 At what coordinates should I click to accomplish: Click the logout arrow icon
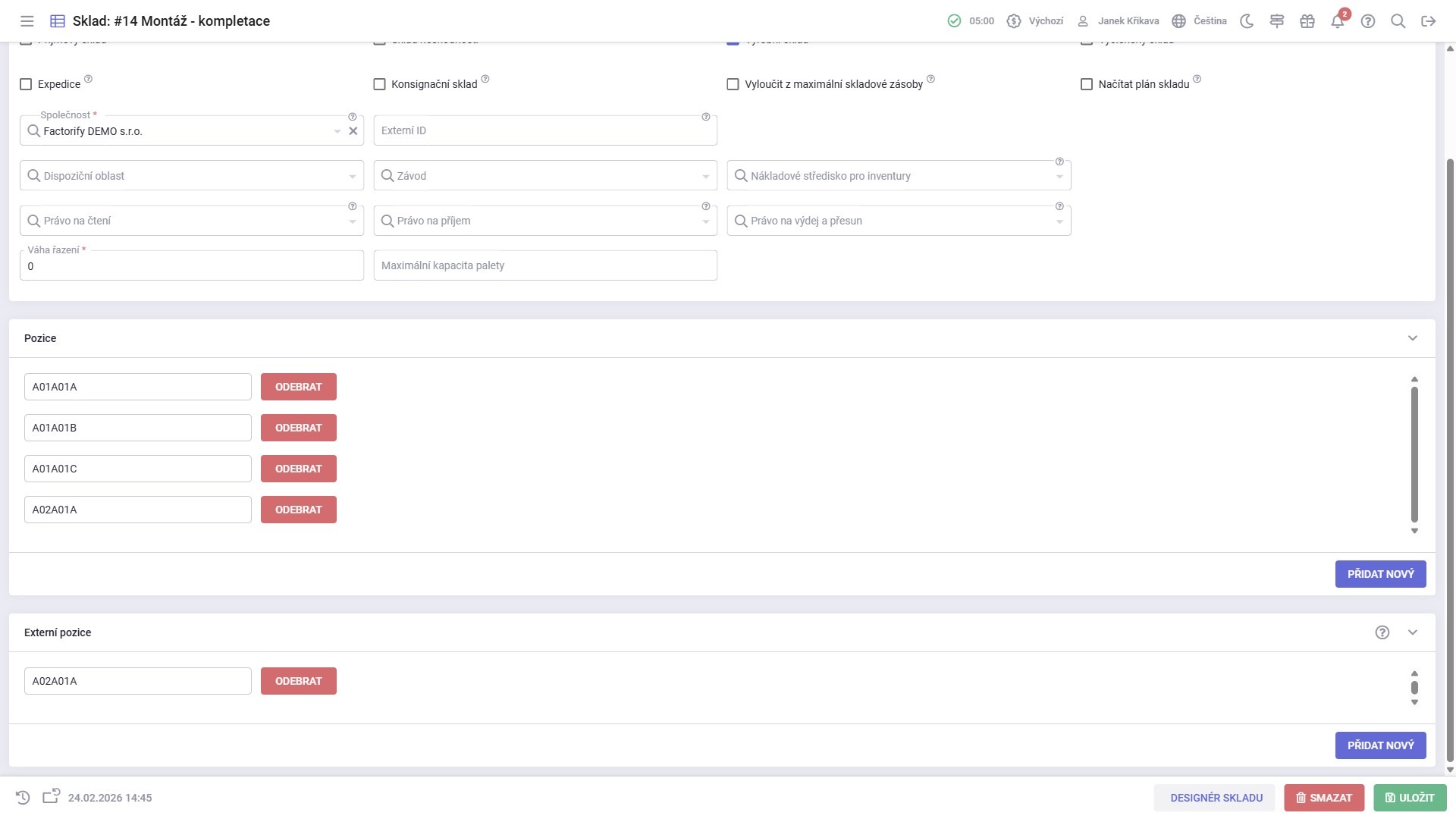tap(1429, 21)
